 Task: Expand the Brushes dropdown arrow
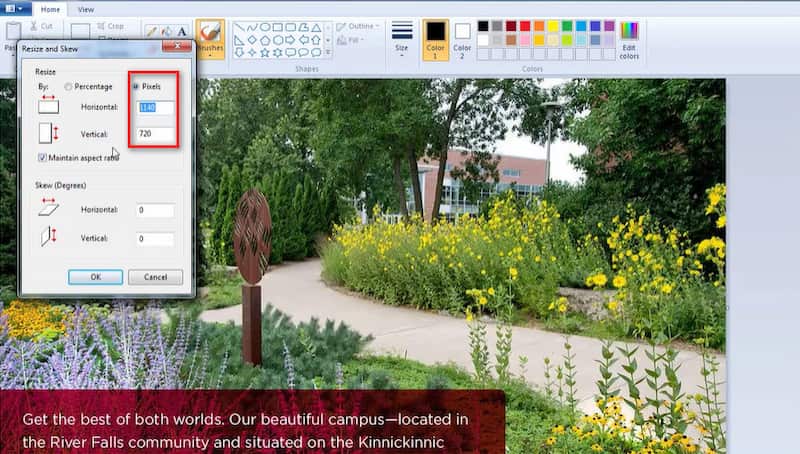(x=210, y=55)
